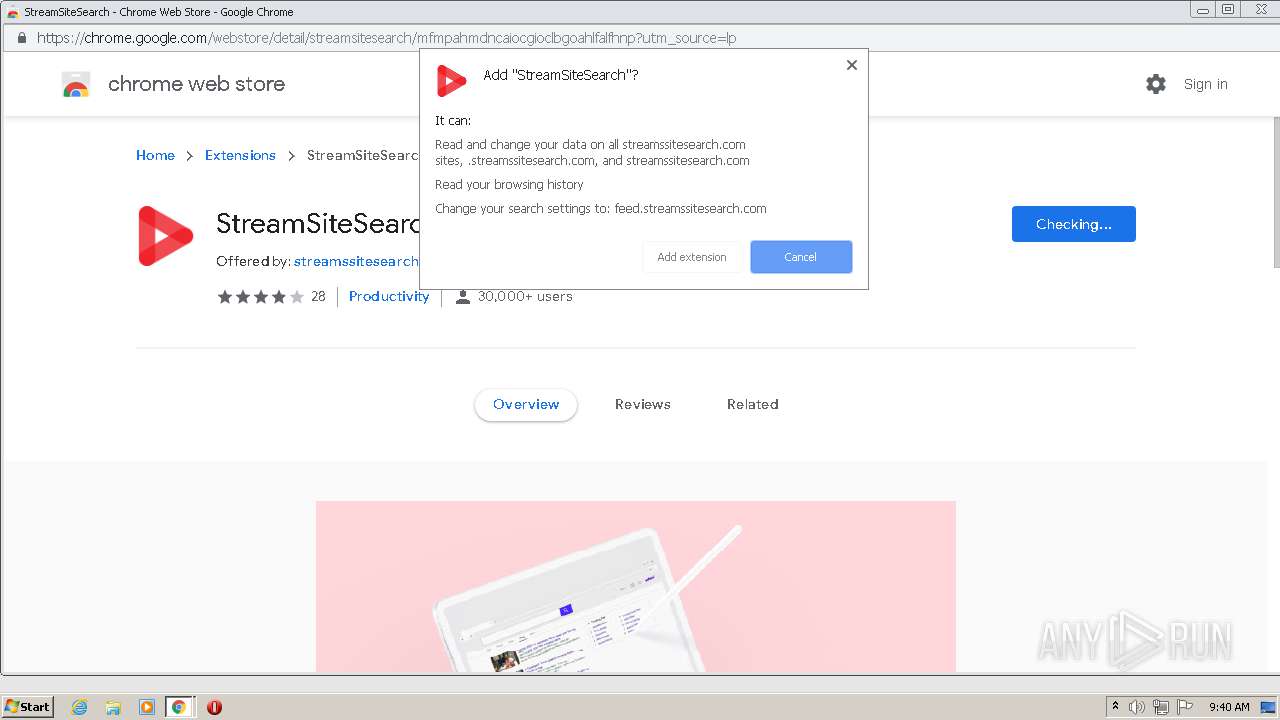Open the file explorer taskbar icon
This screenshot has width=1280, height=720.
point(113,707)
